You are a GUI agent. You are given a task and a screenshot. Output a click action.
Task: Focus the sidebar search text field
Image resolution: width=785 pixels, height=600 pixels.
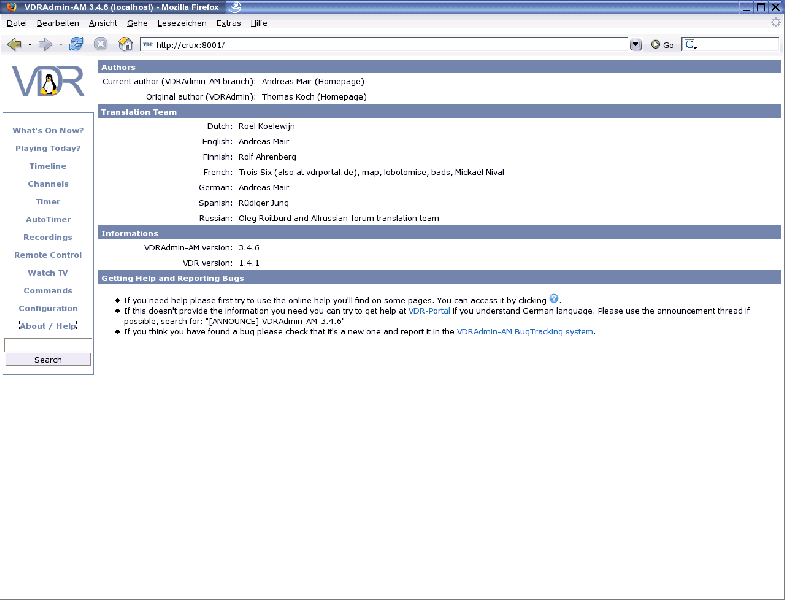point(48,345)
